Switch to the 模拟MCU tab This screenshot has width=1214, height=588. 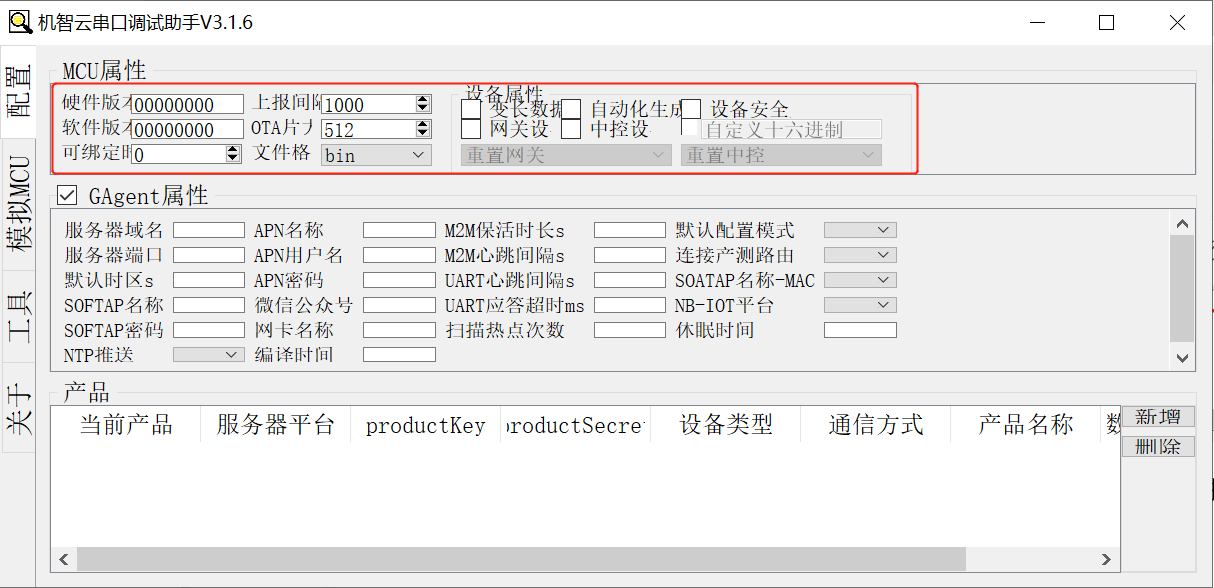coord(19,208)
